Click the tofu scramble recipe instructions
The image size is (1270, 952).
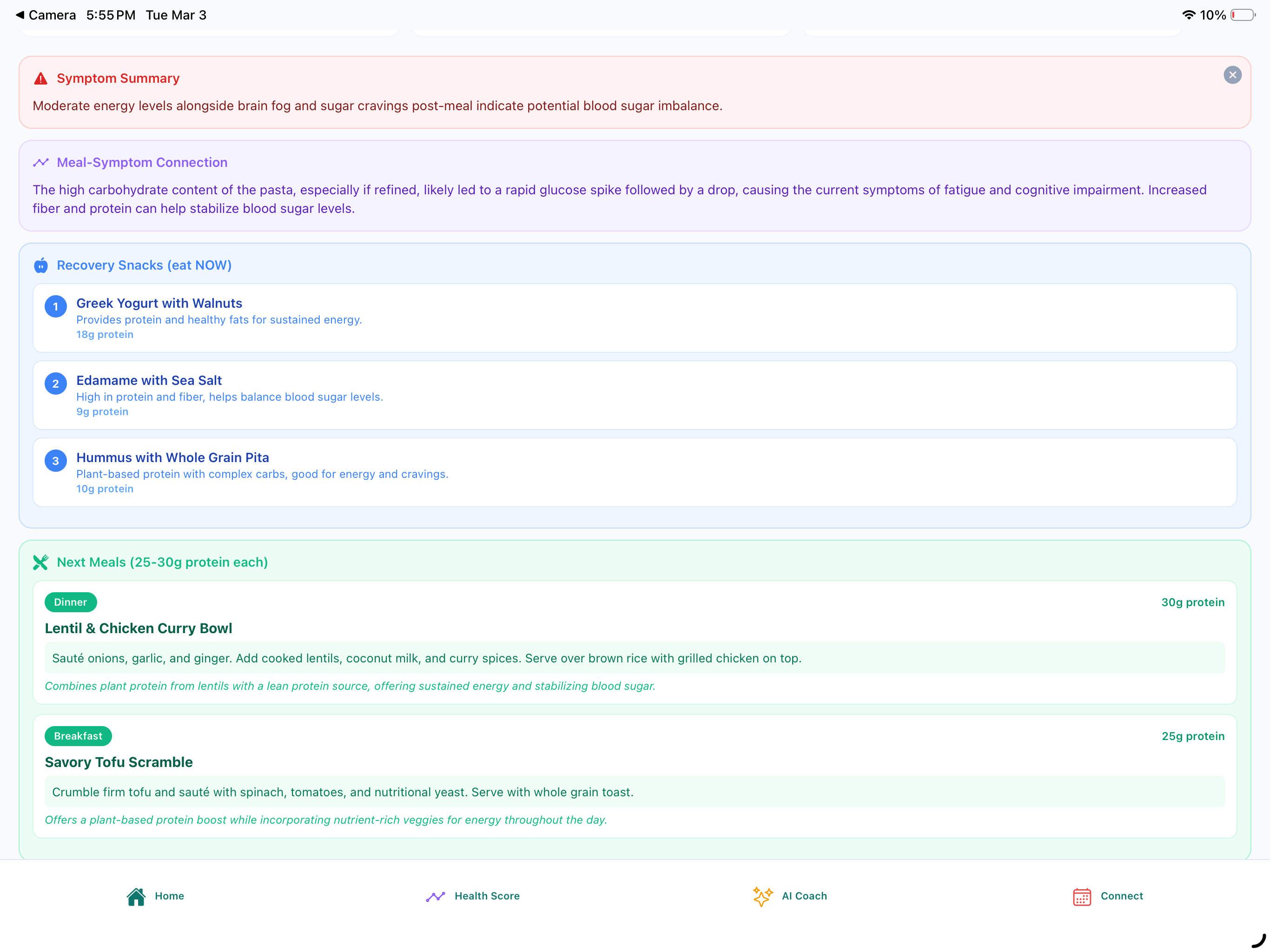click(x=635, y=792)
